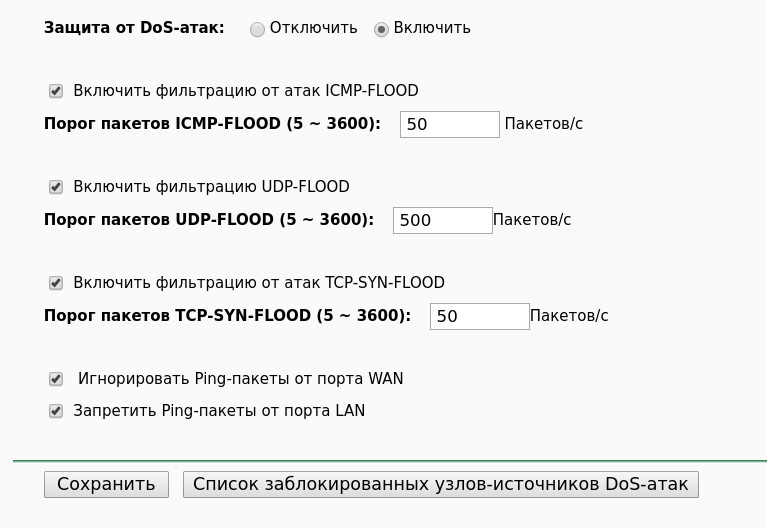Screen dimensions: 767x528
Task: Open the list of blocked DoS source hosts
Action: point(440,484)
